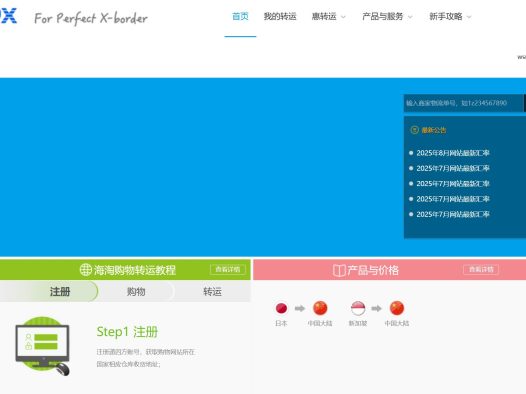
Task: Click the globe icon in green header
Action: click(86, 270)
